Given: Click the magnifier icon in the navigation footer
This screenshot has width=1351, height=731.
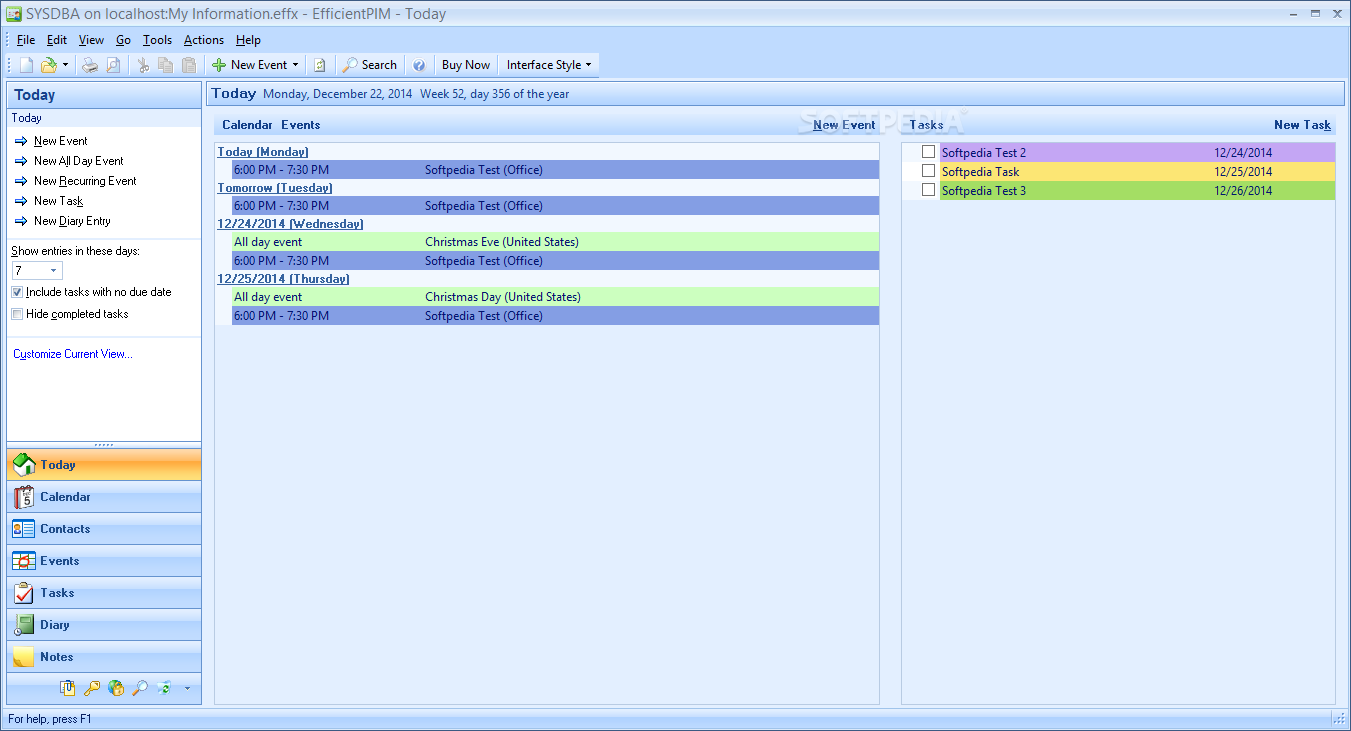Looking at the screenshot, I should (140, 688).
